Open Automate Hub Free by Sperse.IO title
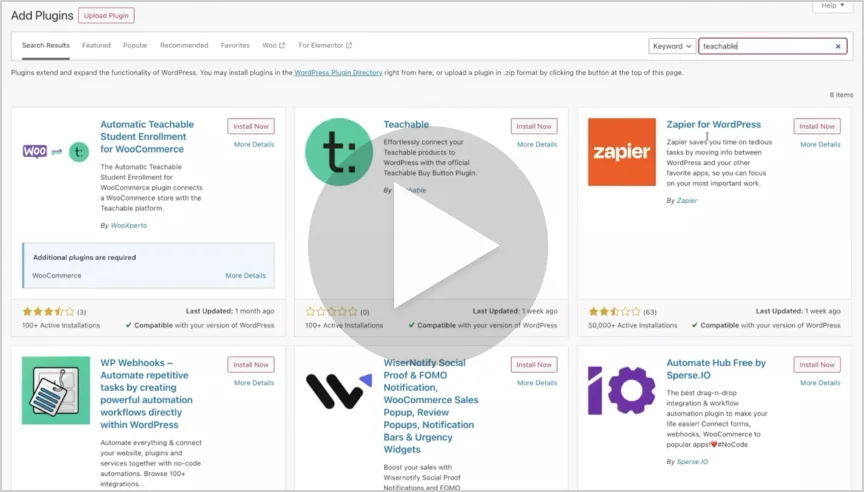Screen dimensions: 864x492 point(716,369)
